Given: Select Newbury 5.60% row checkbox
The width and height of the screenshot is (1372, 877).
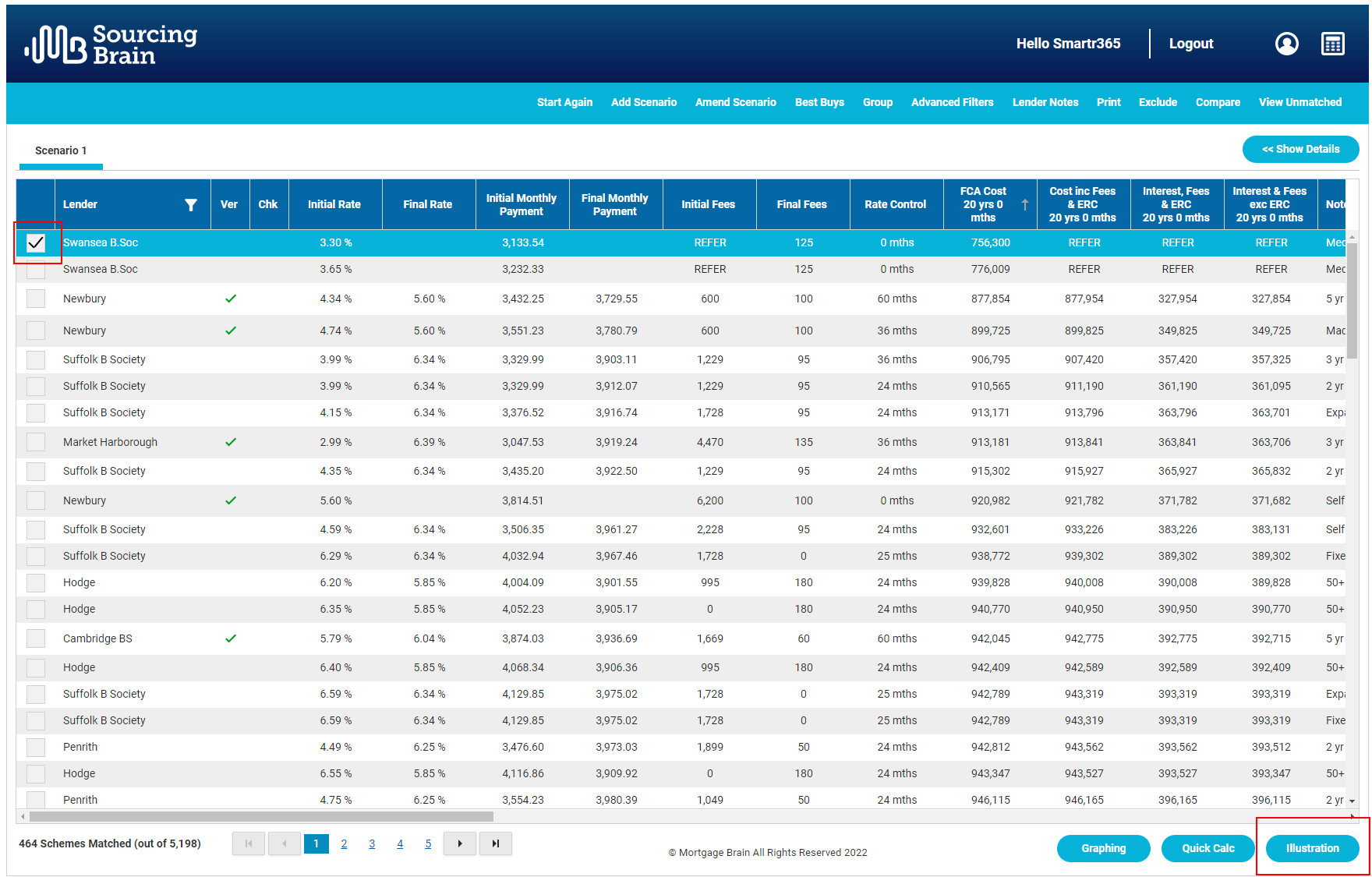Looking at the screenshot, I should 36,500.
